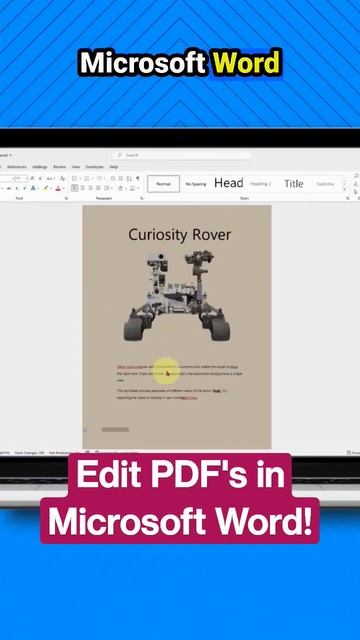Click into the Search box in the title bar
The width and height of the screenshot is (360, 640).
[x=182, y=155]
